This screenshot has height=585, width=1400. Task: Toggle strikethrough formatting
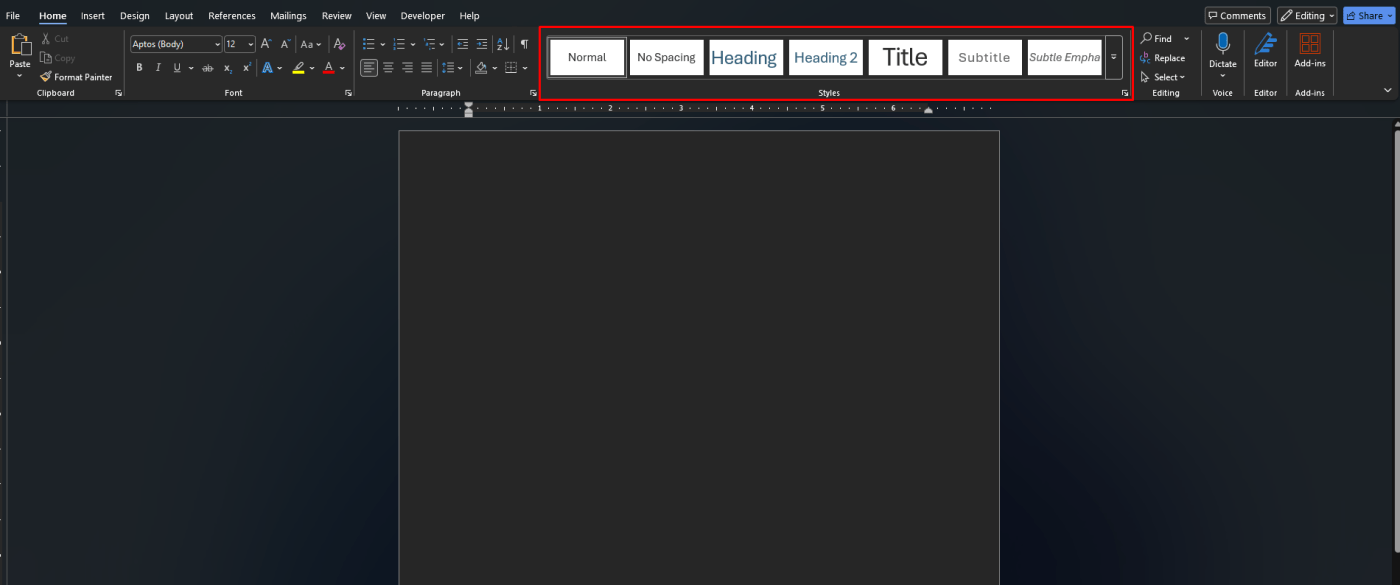(x=208, y=68)
